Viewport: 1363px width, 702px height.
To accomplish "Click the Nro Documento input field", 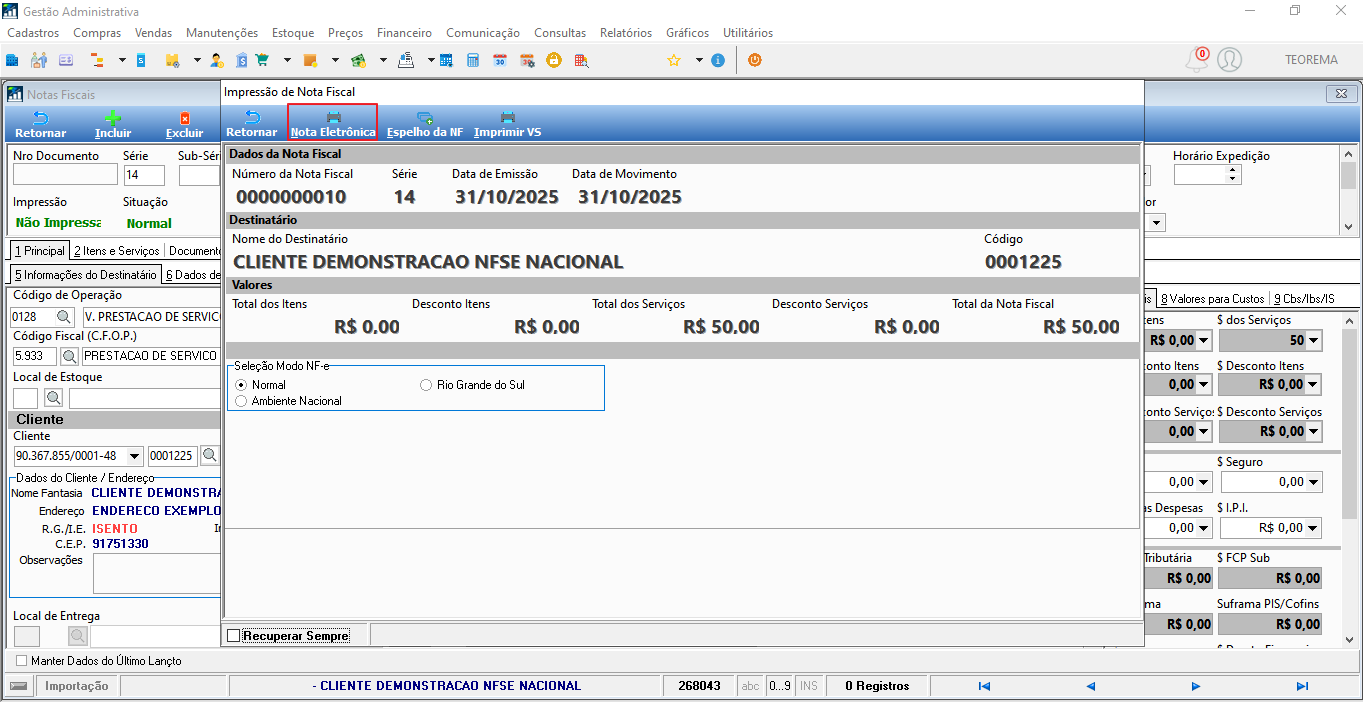I will point(65,176).
